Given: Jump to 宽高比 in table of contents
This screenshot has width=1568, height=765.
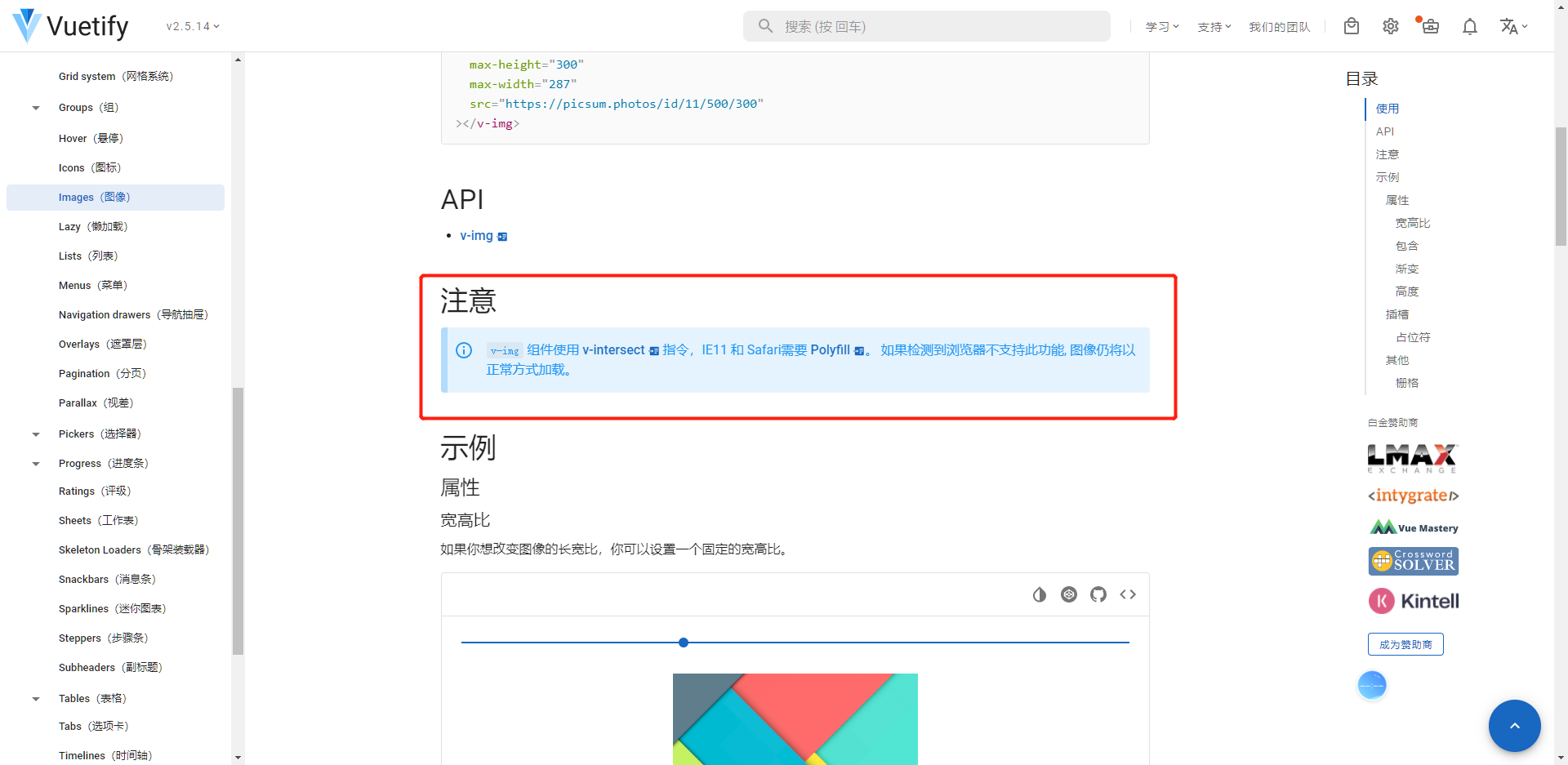Looking at the screenshot, I should click(x=1413, y=223).
